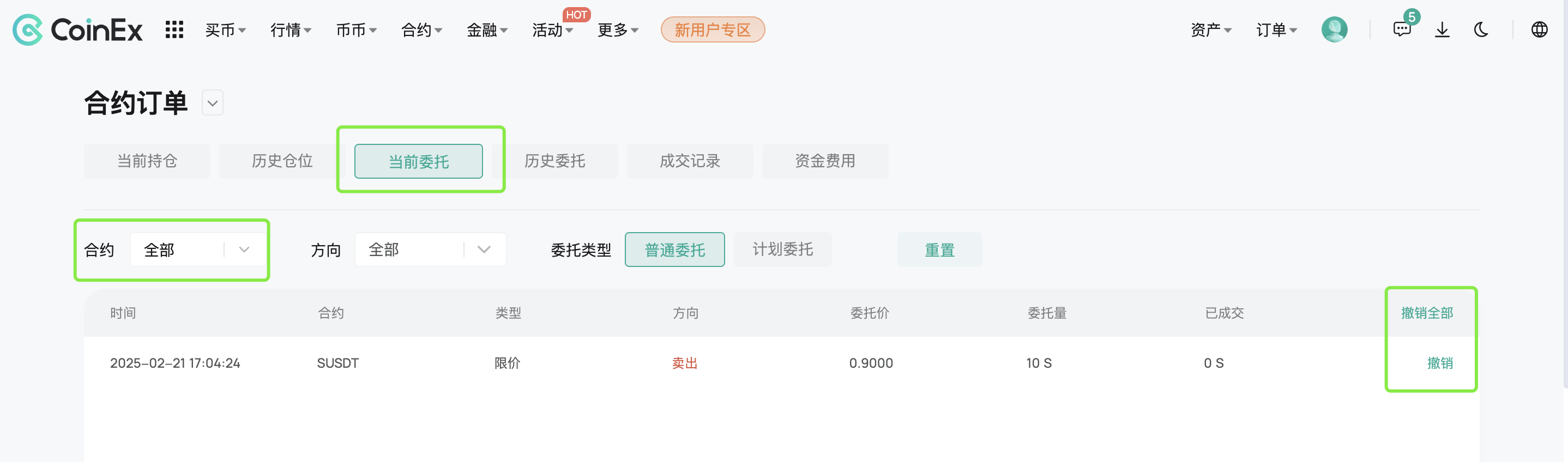The height and width of the screenshot is (462, 1568).
Task: Open the 活动 HOT menu
Action: coord(552,30)
